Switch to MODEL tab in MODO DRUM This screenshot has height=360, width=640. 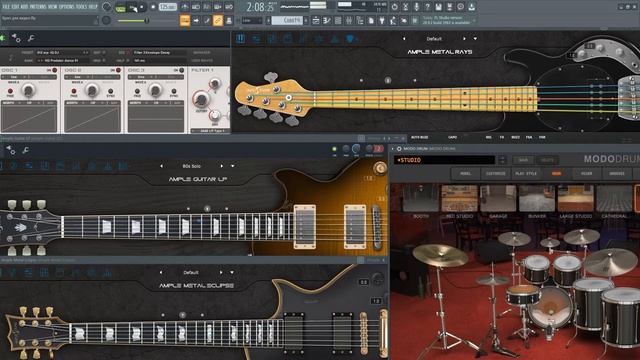pyautogui.click(x=465, y=173)
